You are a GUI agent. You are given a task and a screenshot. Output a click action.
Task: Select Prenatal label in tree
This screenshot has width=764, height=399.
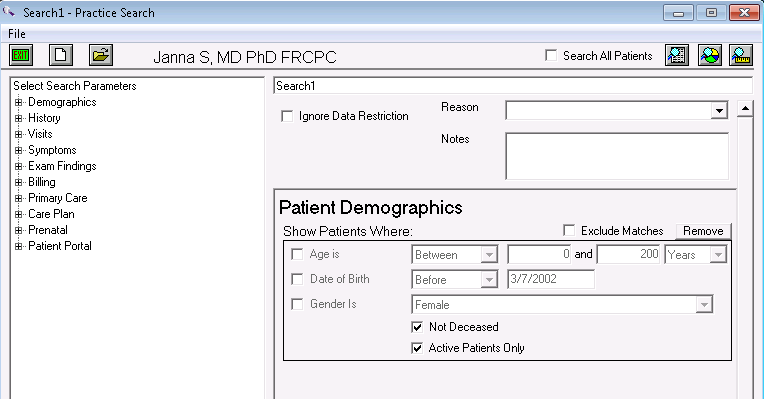48,230
